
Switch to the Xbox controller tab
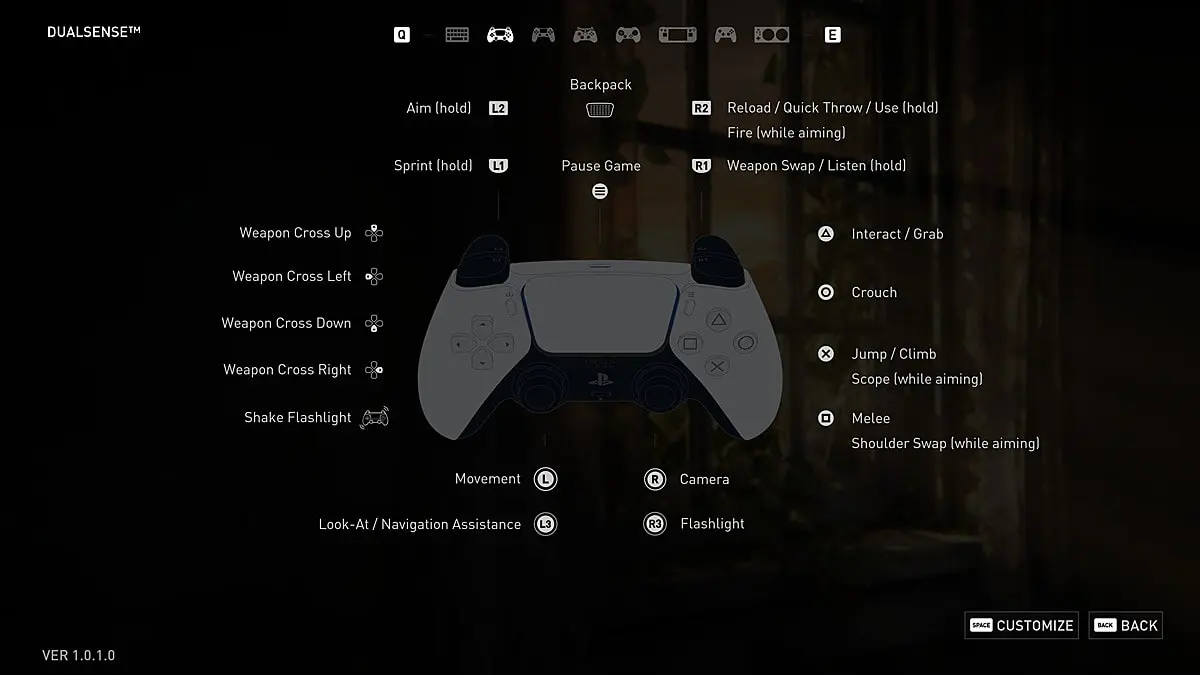(x=585, y=33)
